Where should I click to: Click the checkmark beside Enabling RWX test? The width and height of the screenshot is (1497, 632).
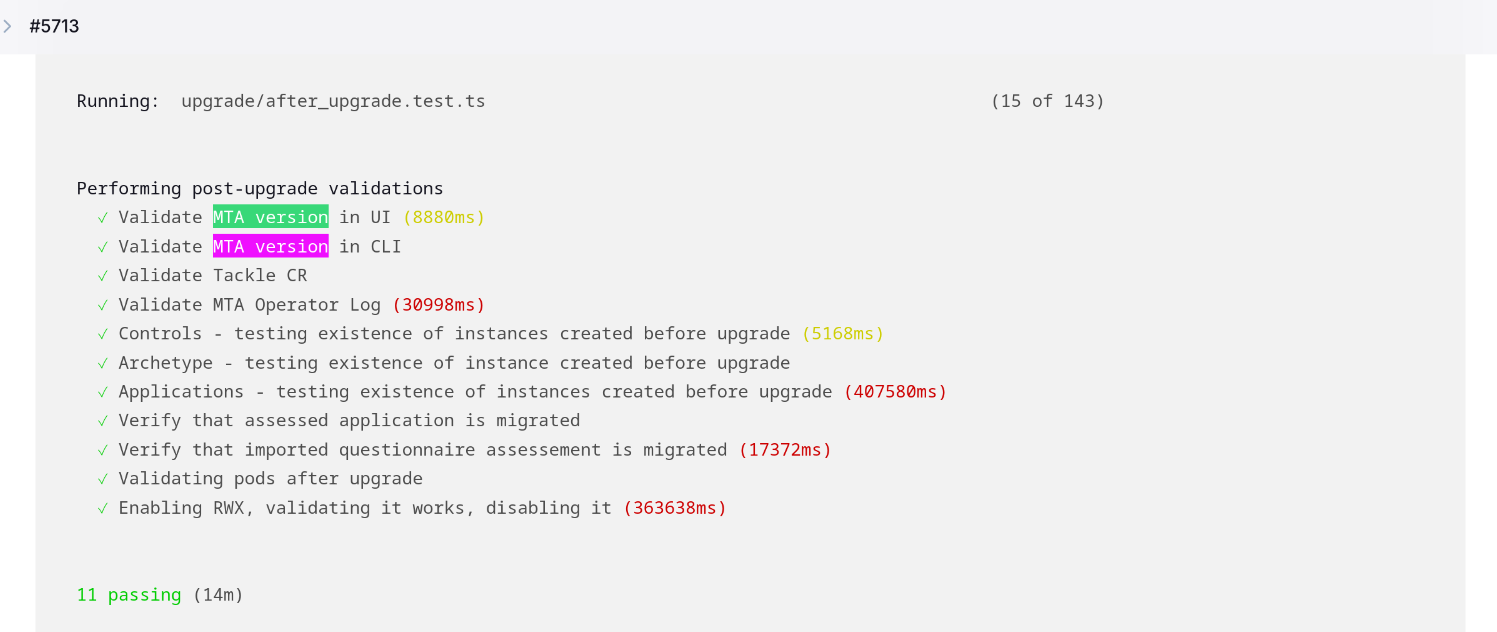[x=102, y=507]
